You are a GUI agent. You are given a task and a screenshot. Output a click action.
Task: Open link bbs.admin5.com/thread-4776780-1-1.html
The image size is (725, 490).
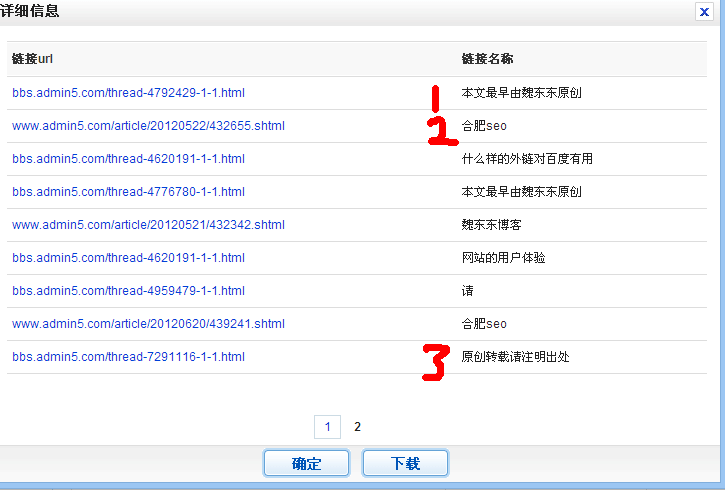click(128, 192)
